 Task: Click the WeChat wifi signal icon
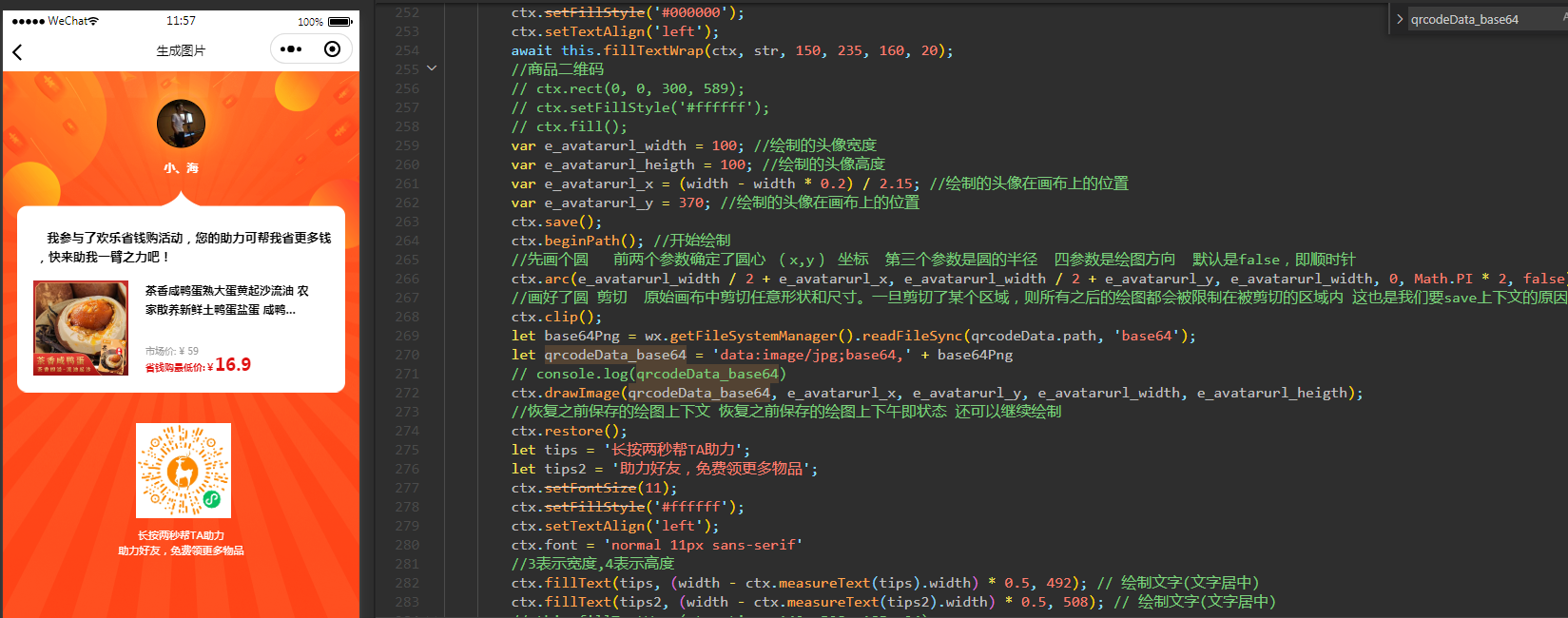[x=93, y=21]
